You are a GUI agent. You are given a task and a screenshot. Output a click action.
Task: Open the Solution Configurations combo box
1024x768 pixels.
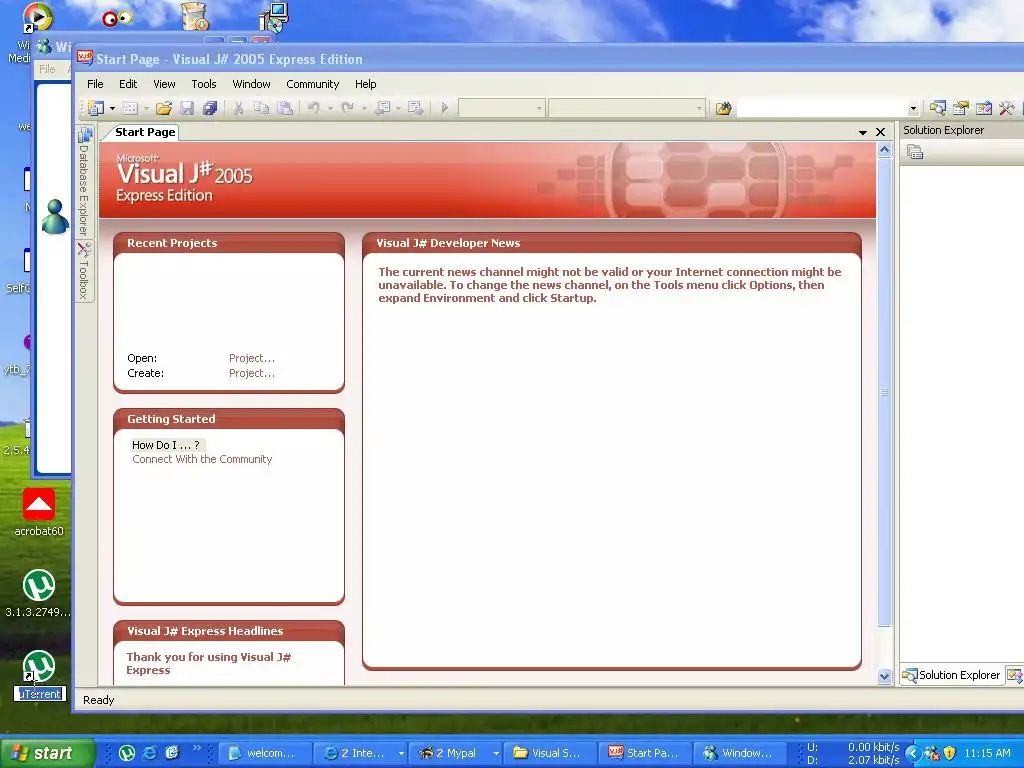[502, 108]
